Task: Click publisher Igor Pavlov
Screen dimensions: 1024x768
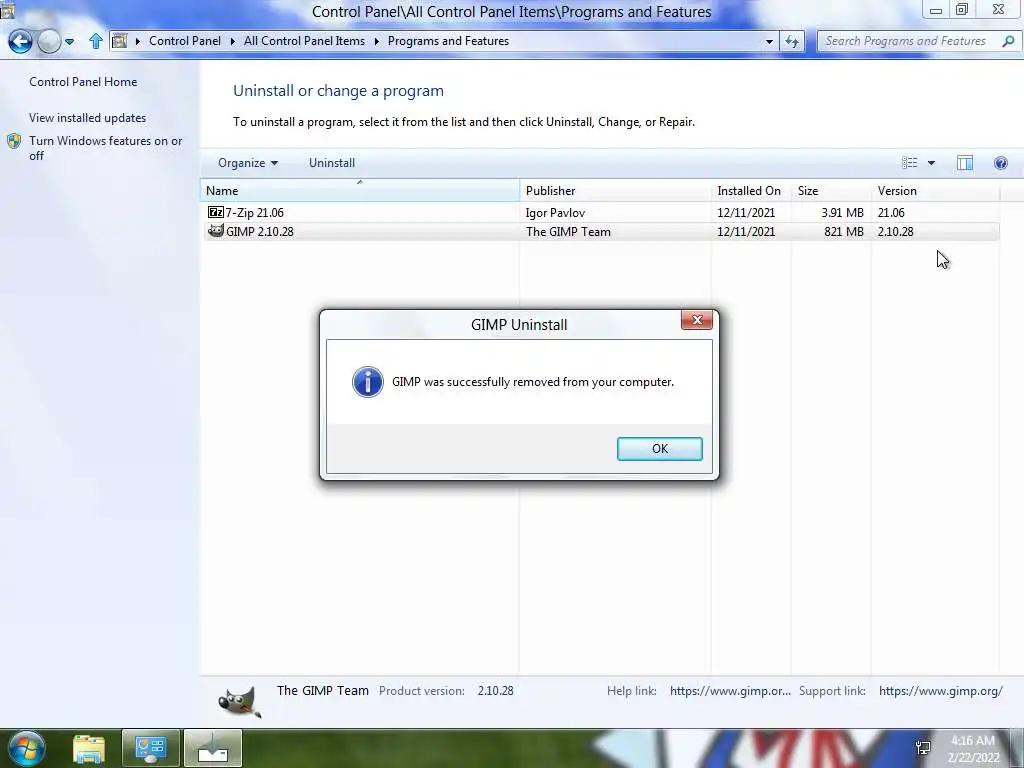Action: 555,213
